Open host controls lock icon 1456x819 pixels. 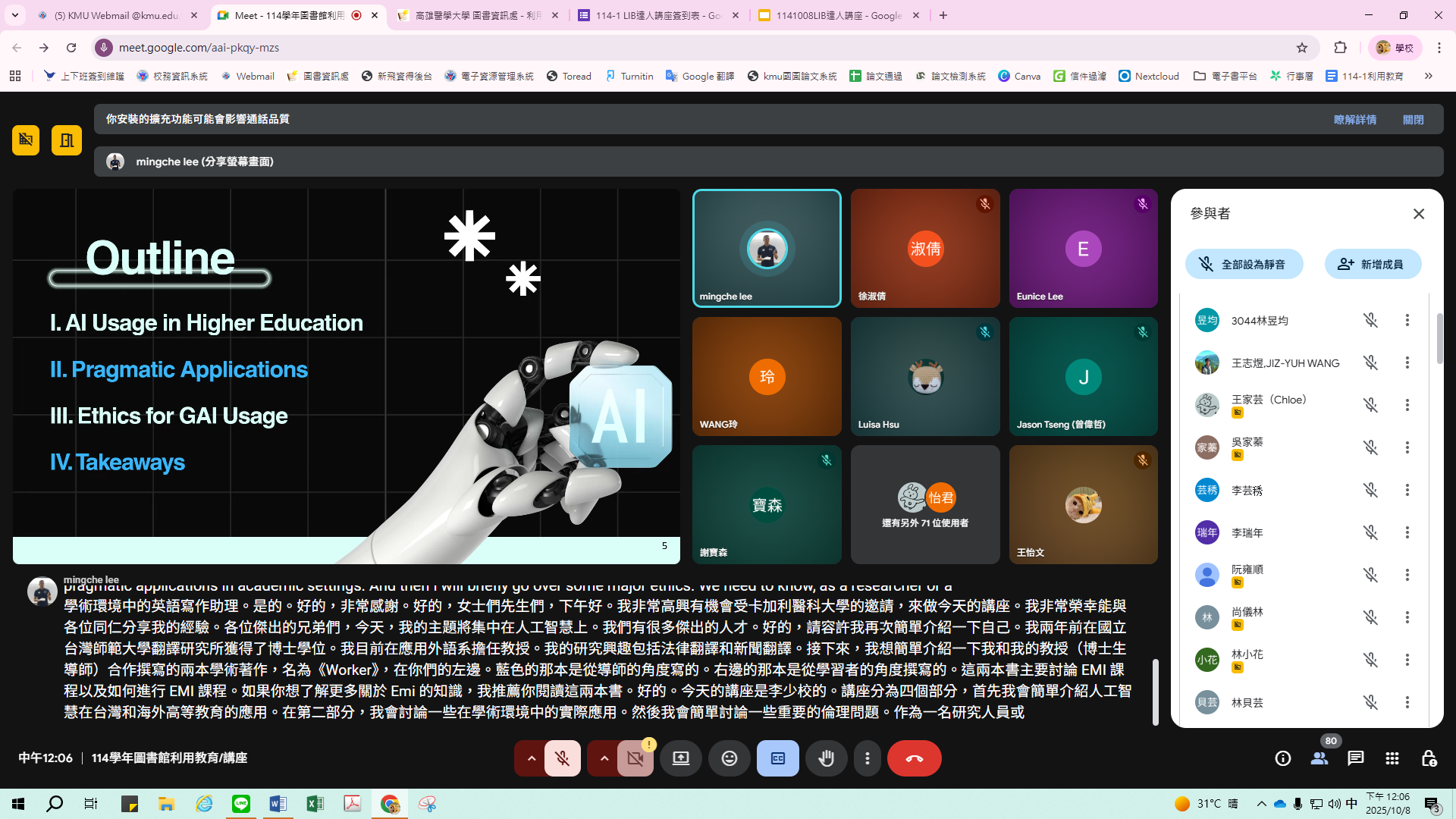pyautogui.click(x=1429, y=758)
